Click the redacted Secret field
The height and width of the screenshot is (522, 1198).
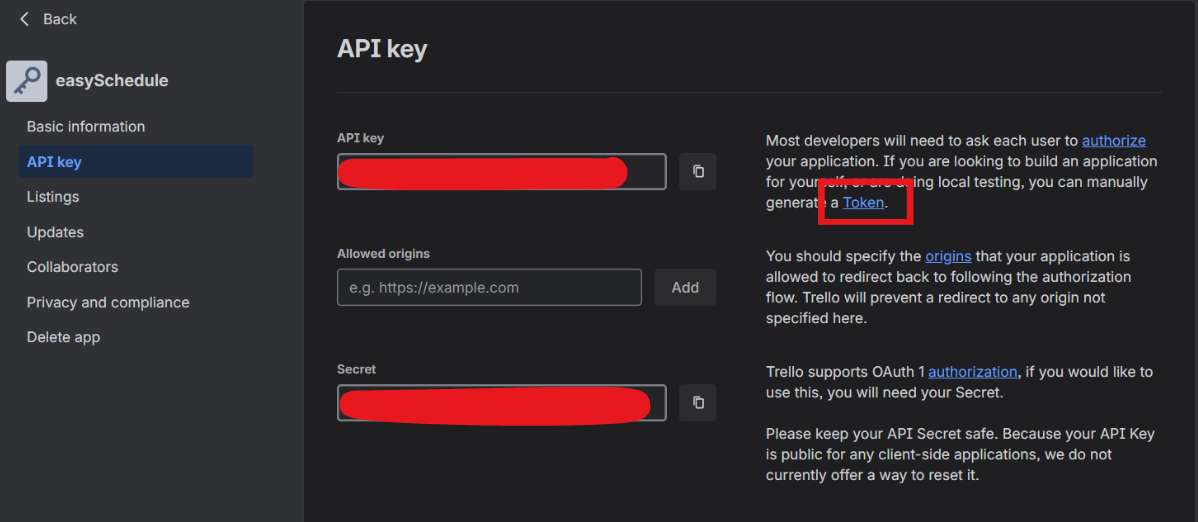(x=501, y=403)
